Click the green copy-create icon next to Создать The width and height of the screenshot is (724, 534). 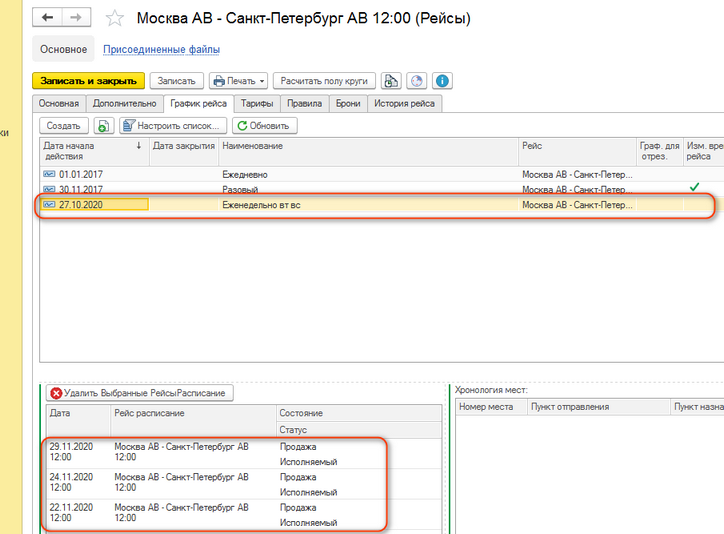(103, 126)
